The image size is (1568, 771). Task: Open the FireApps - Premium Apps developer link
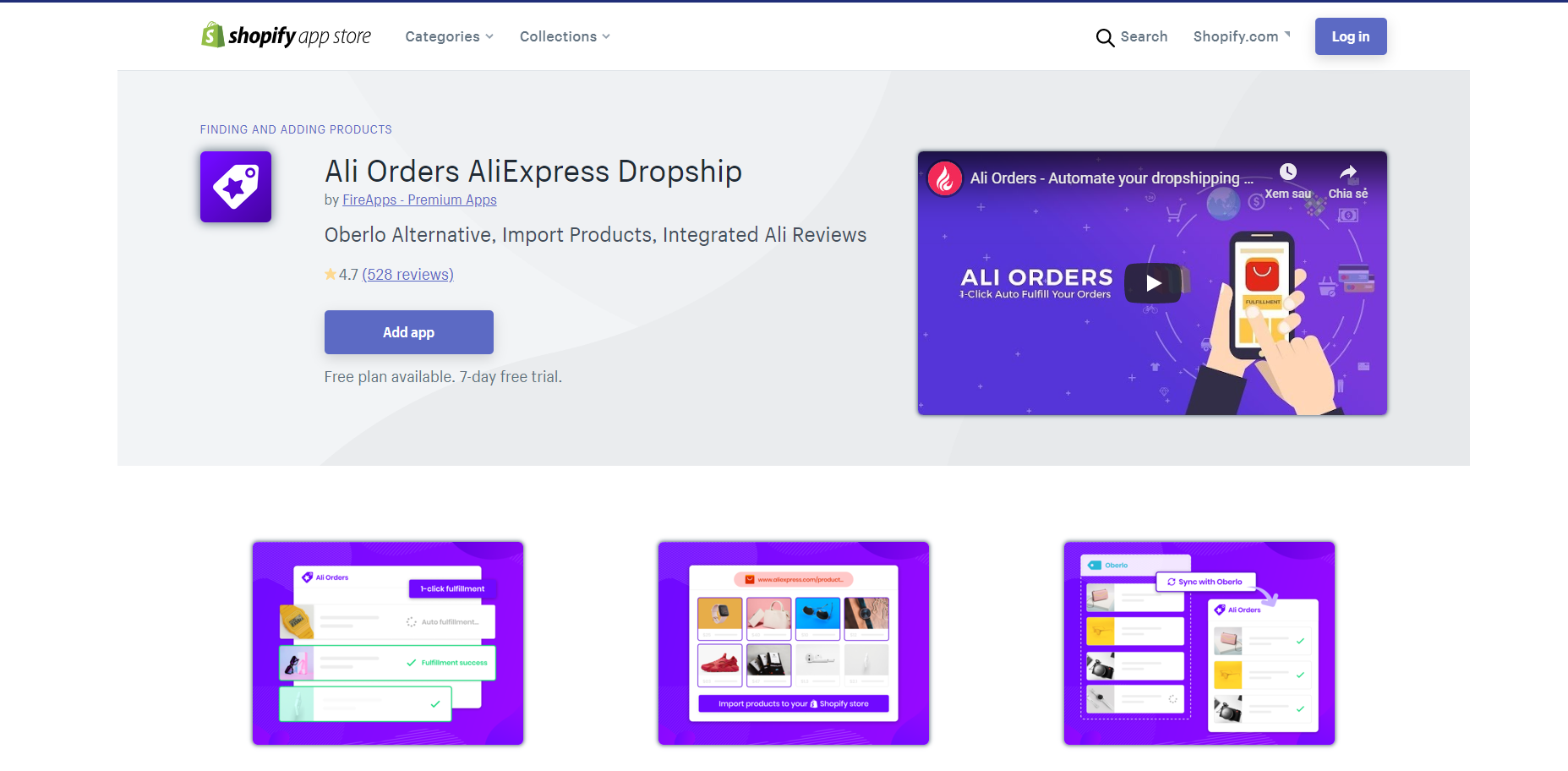click(x=419, y=200)
